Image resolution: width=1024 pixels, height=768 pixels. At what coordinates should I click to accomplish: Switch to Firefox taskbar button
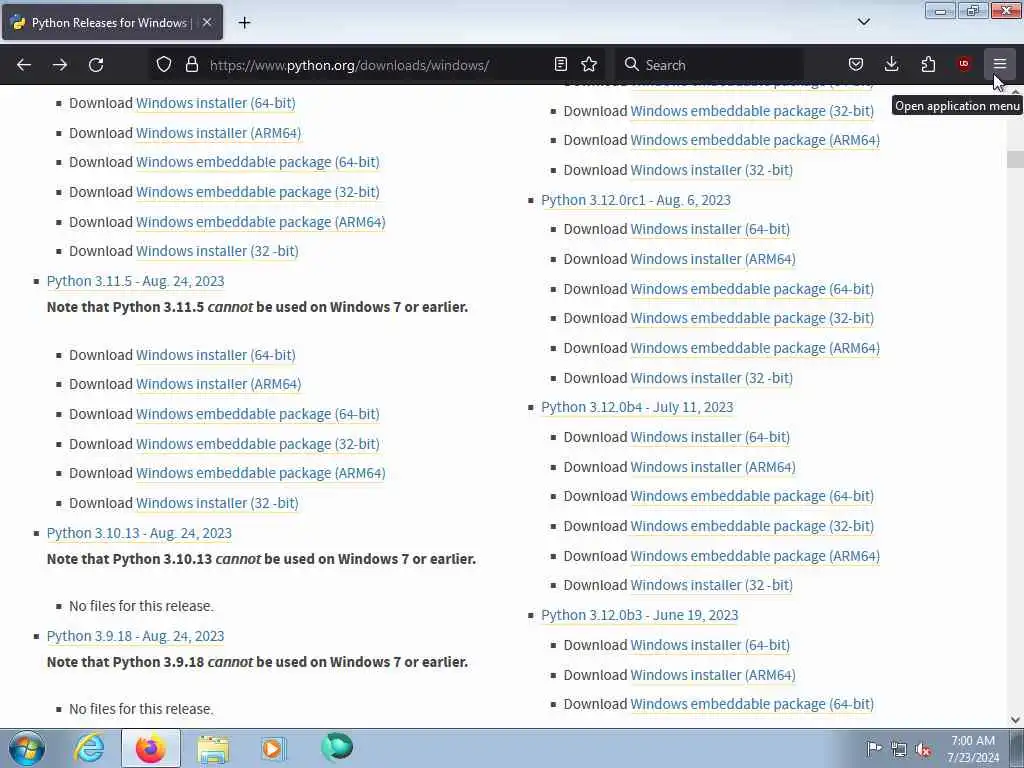point(151,748)
